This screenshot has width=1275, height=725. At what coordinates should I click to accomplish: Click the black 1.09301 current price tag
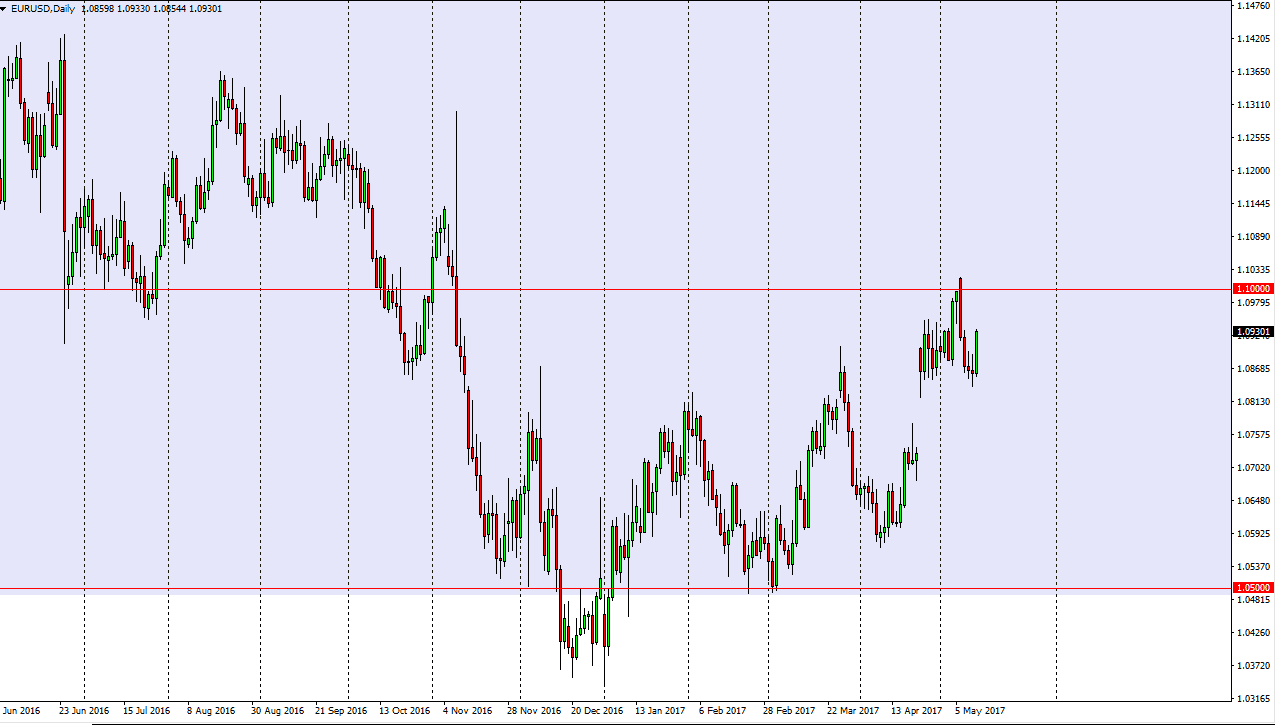click(x=1251, y=332)
